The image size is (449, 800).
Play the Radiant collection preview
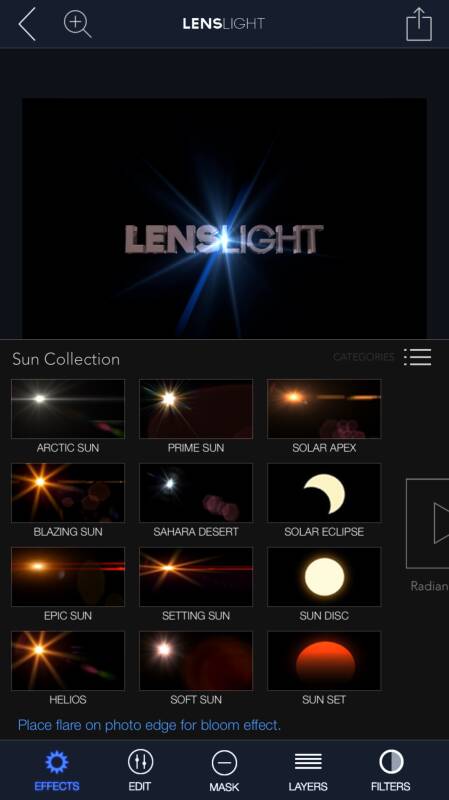(x=428, y=523)
